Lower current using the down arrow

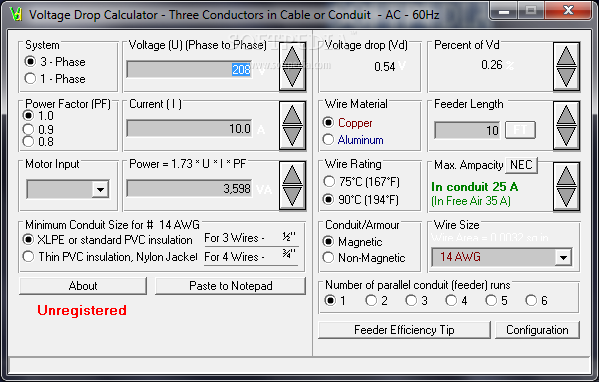coord(292,137)
